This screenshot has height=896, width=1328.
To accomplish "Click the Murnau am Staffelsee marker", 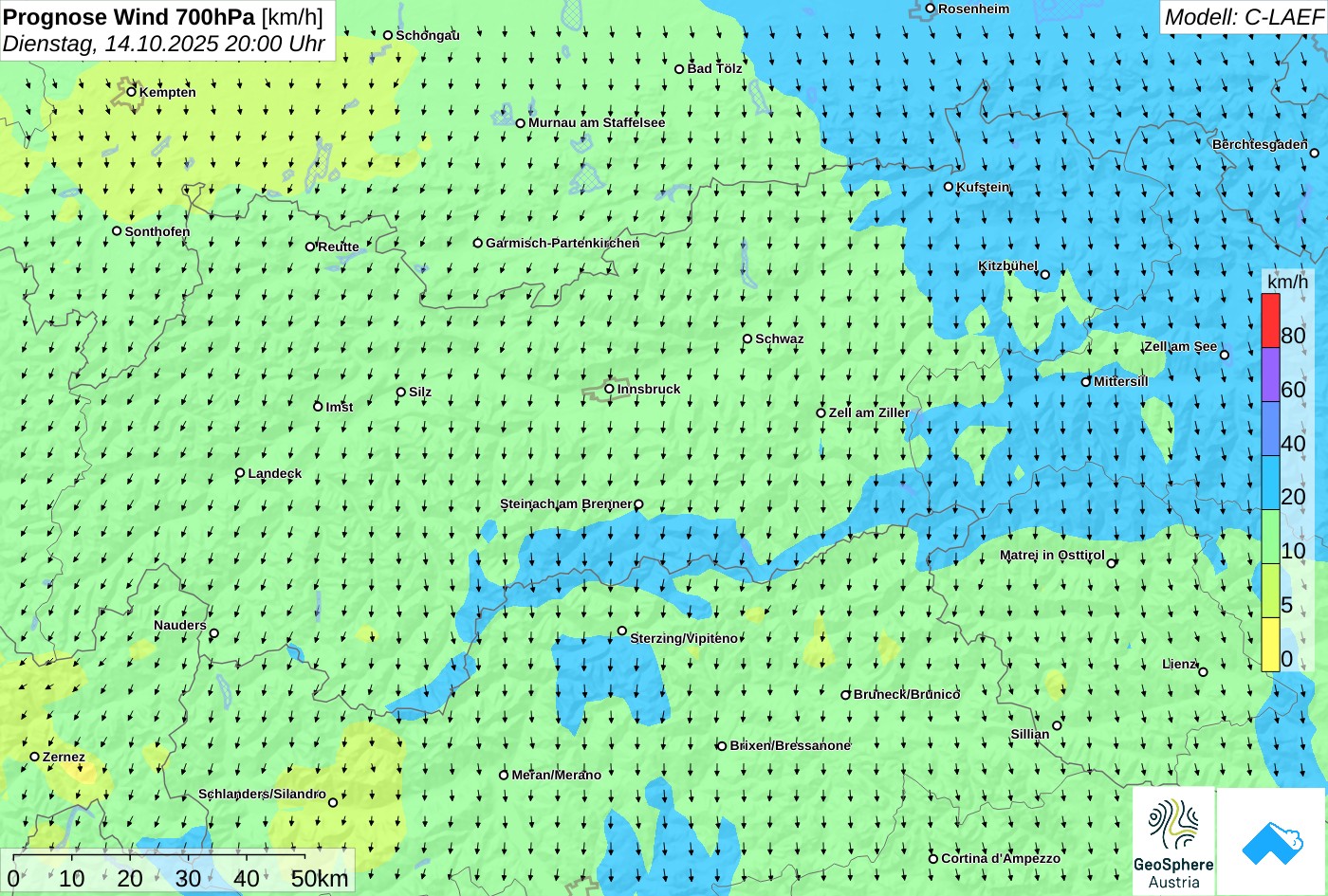I will pos(521,123).
